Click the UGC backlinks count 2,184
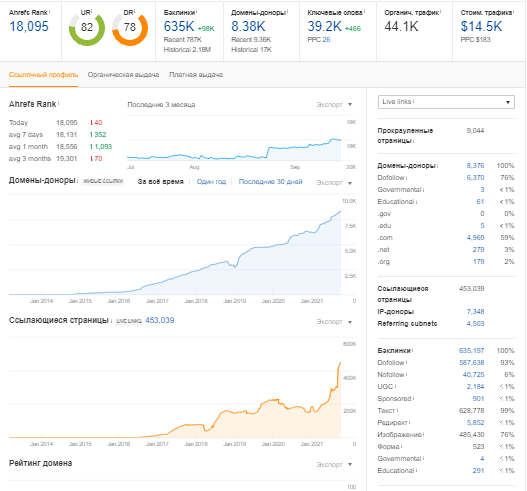527x491 pixels. coord(475,386)
